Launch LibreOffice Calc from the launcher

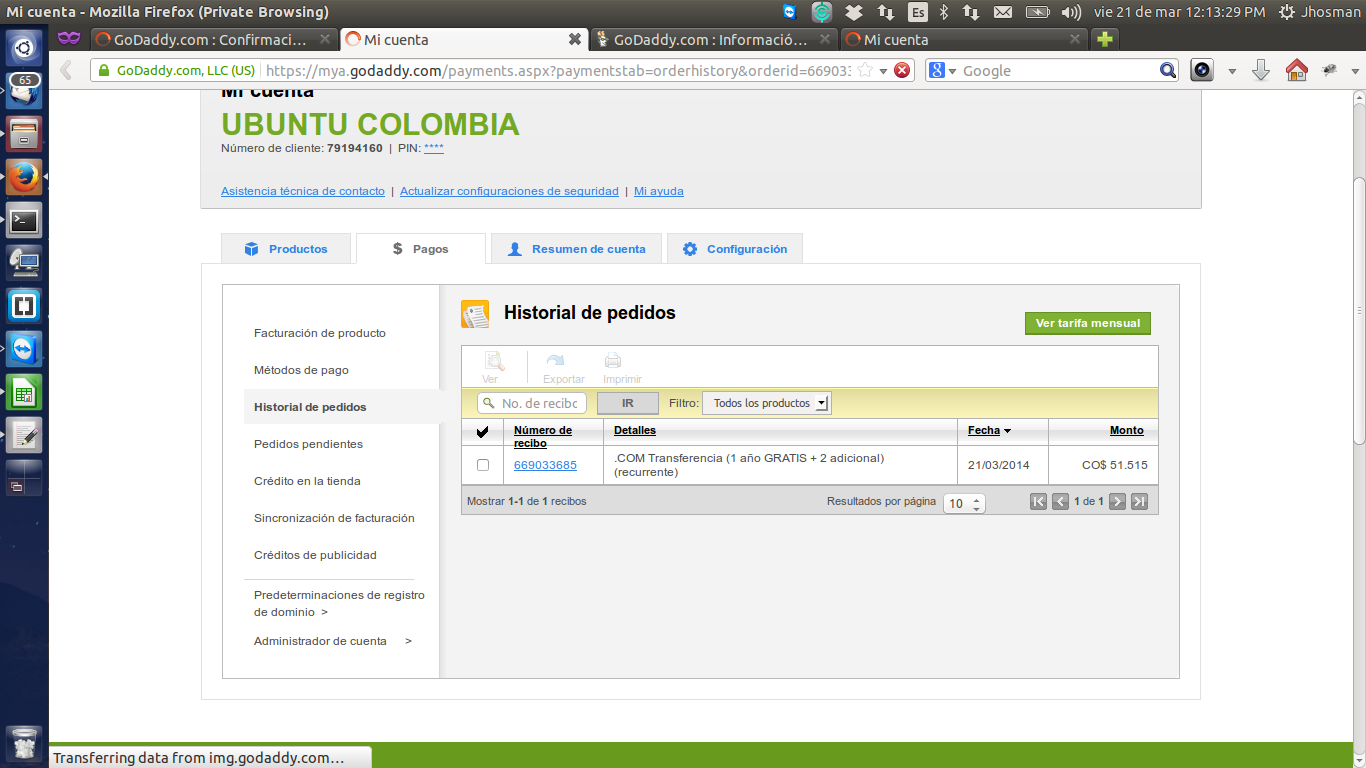click(24, 392)
